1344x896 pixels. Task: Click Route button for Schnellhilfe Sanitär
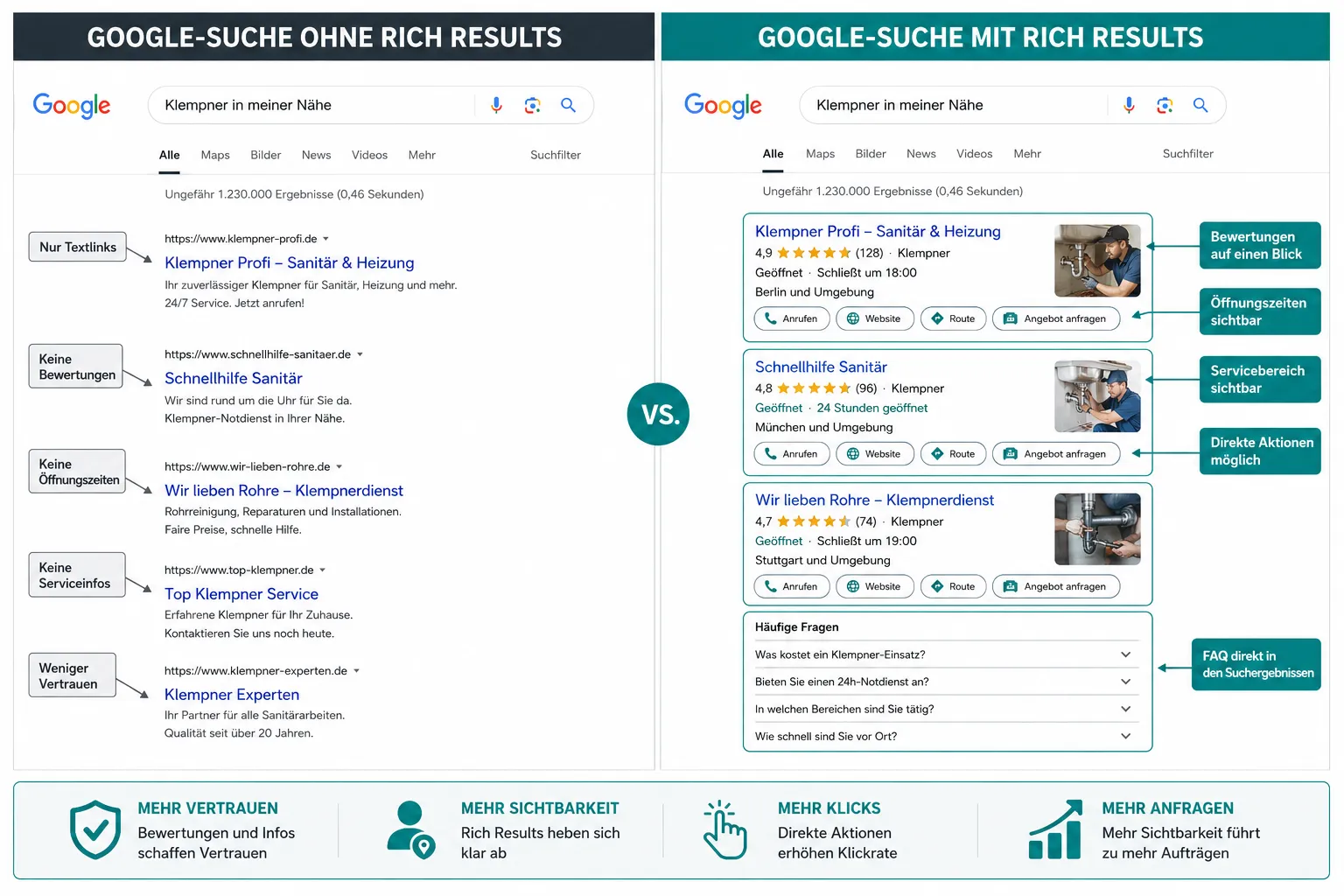[x=954, y=454]
